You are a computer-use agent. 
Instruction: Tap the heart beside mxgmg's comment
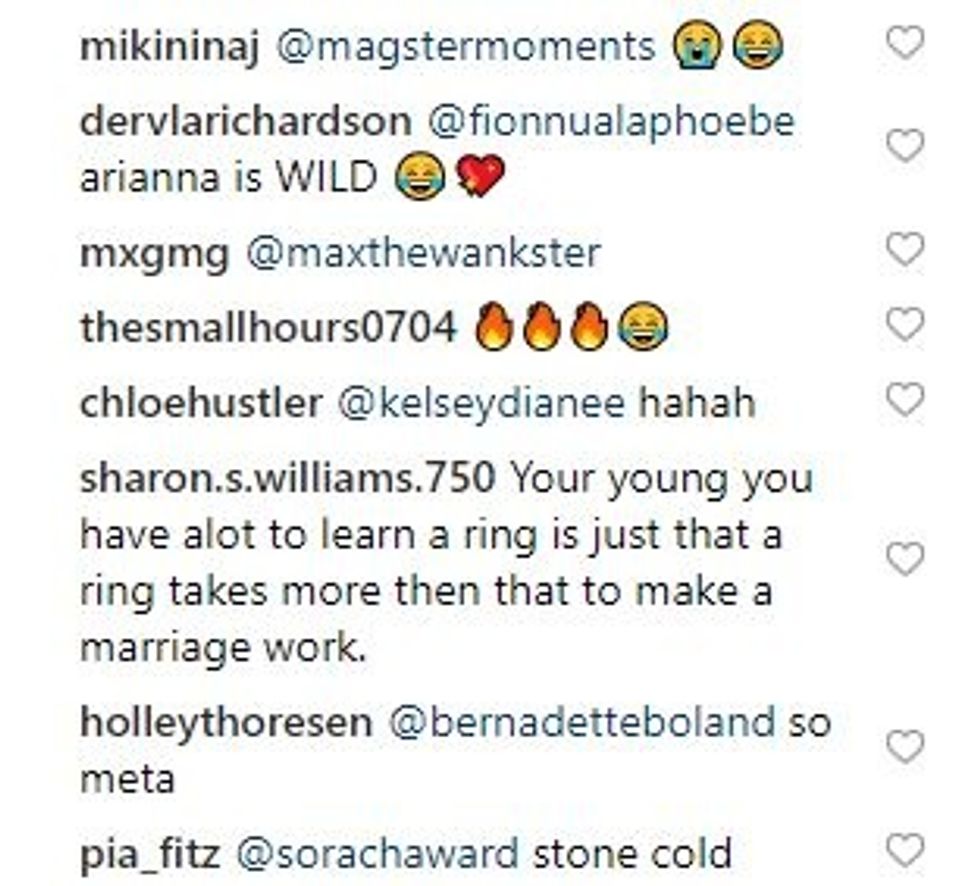tap(905, 250)
